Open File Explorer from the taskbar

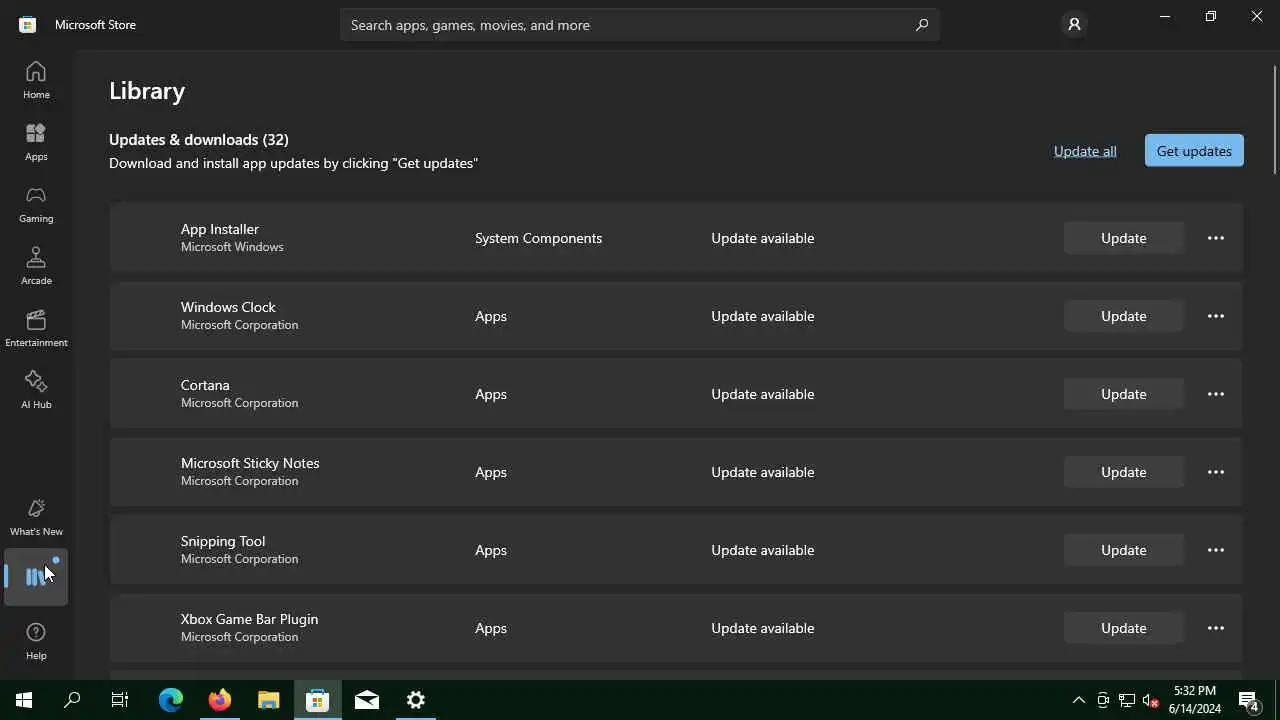point(269,700)
